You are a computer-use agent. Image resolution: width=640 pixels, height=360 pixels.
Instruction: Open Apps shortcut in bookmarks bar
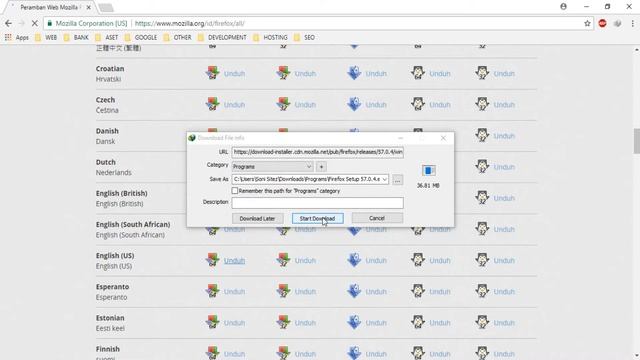coord(17,37)
